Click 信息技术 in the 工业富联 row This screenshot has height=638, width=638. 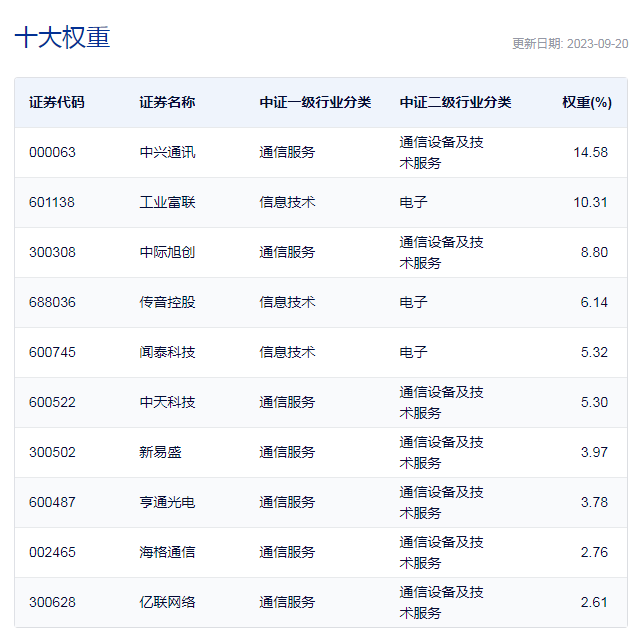coord(287,202)
